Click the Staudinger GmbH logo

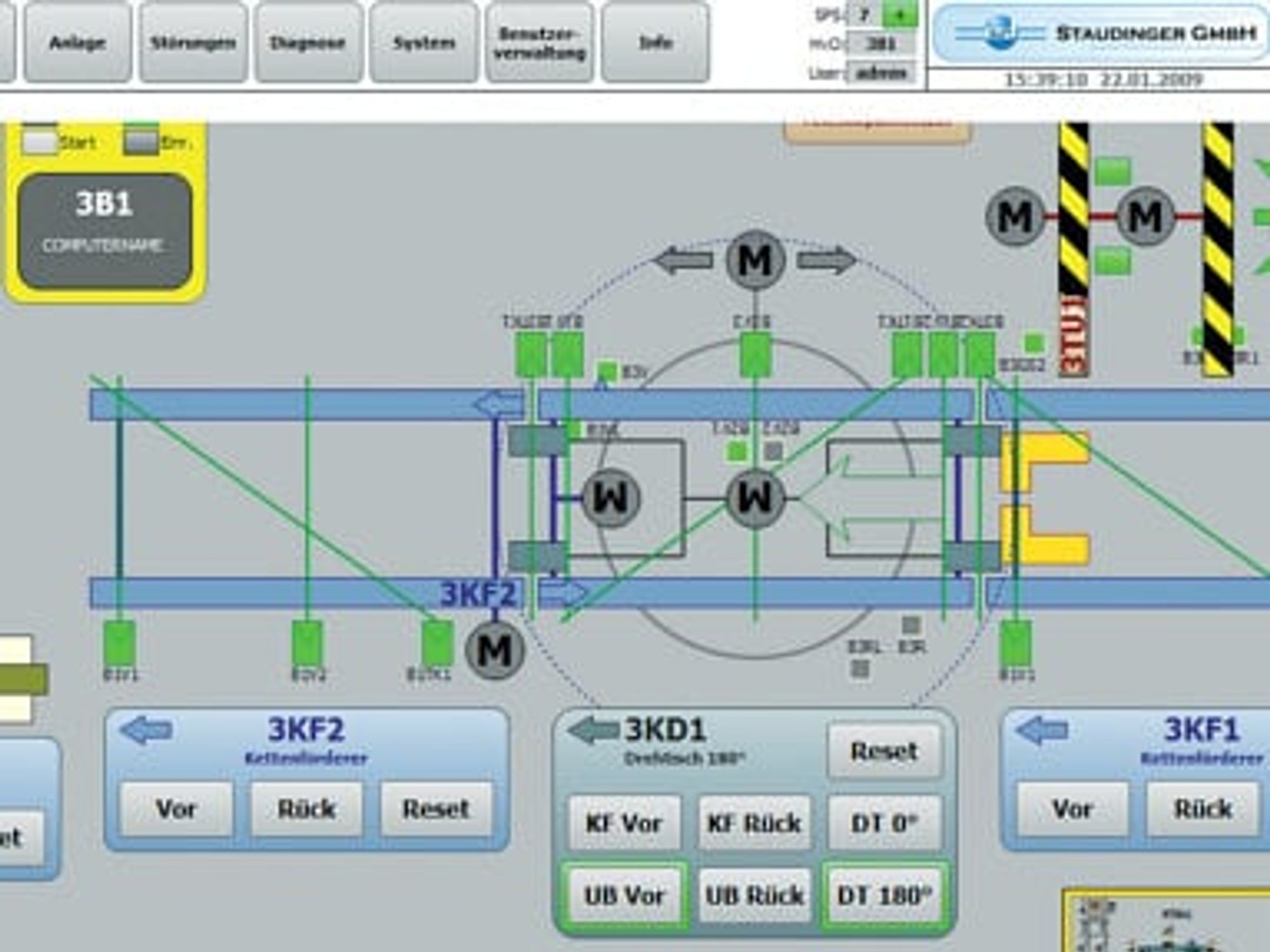[x=1100, y=33]
